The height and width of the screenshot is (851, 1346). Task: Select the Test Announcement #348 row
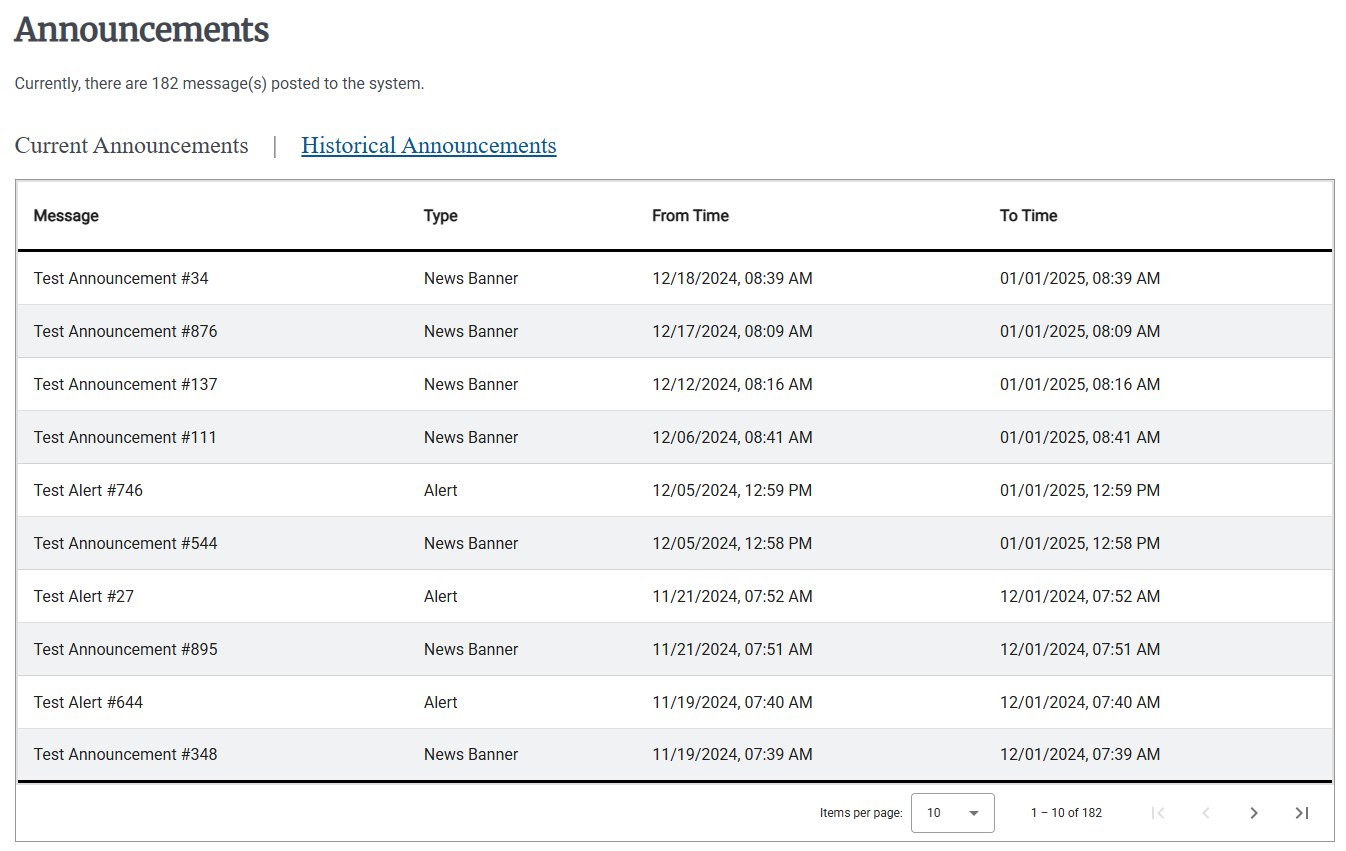[125, 754]
